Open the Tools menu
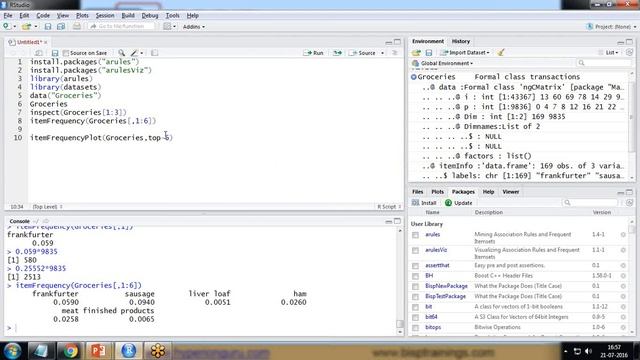Screen dimensions: 640x360 point(172,16)
